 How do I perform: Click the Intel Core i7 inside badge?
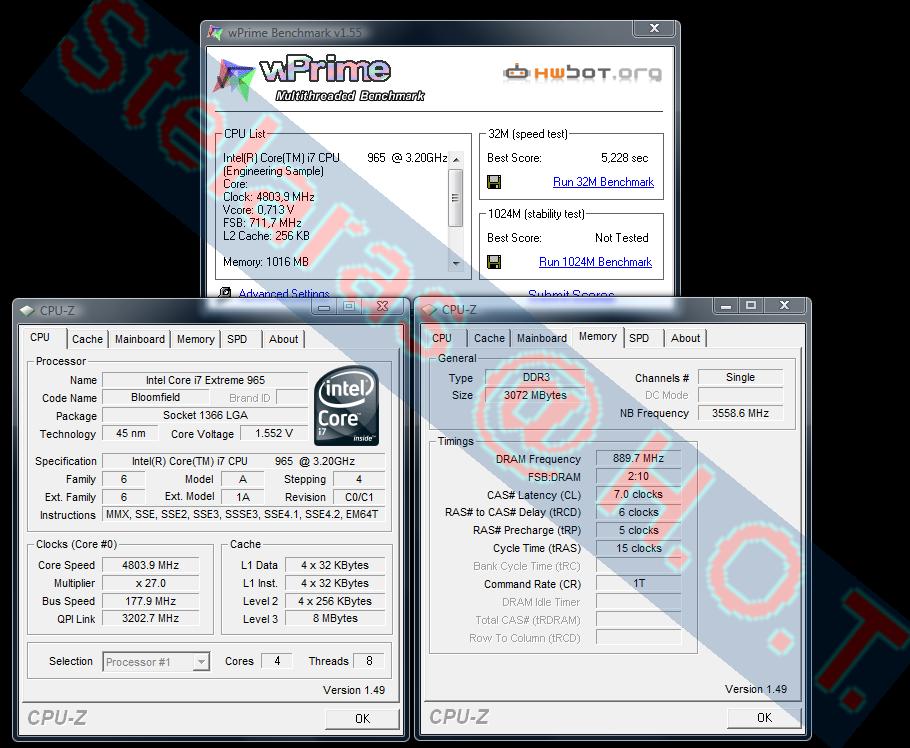(346, 406)
